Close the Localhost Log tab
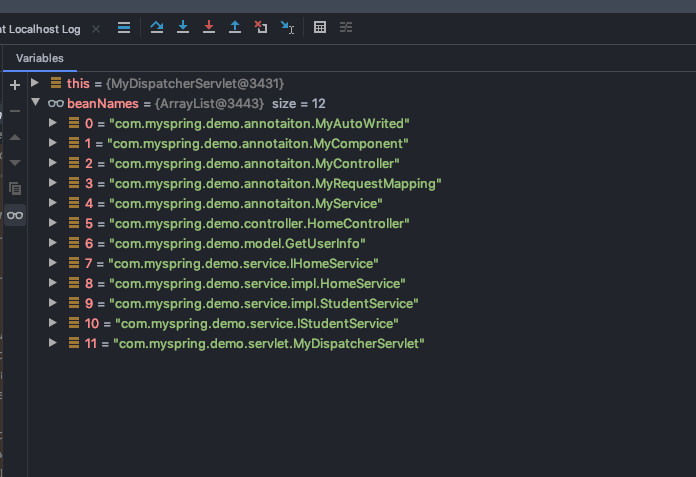Image resolution: width=696 pixels, height=477 pixels. pyautogui.click(x=96, y=29)
